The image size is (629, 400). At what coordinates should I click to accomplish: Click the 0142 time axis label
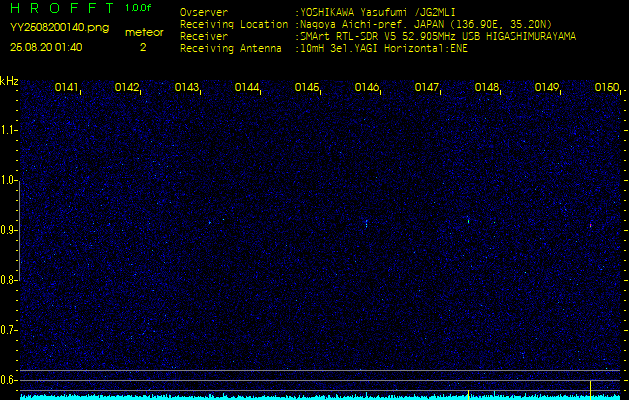click(x=126, y=87)
